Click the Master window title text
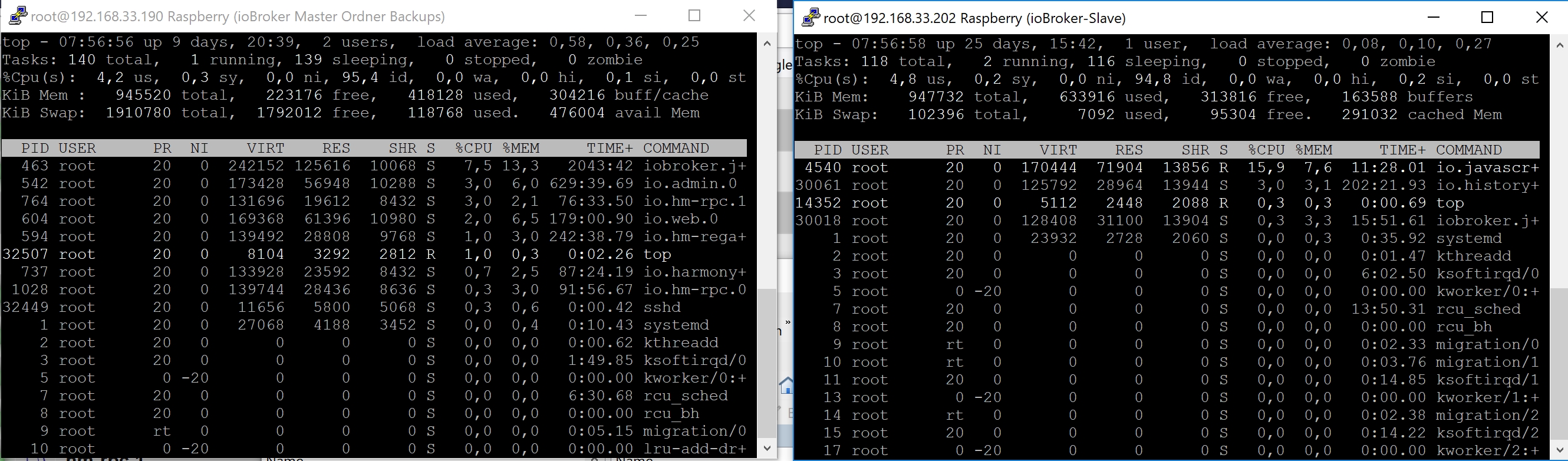The height and width of the screenshot is (461, 1568). [238, 17]
